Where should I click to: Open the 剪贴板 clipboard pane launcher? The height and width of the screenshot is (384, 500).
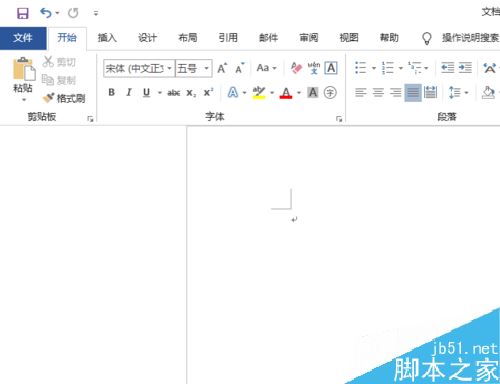[90, 118]
